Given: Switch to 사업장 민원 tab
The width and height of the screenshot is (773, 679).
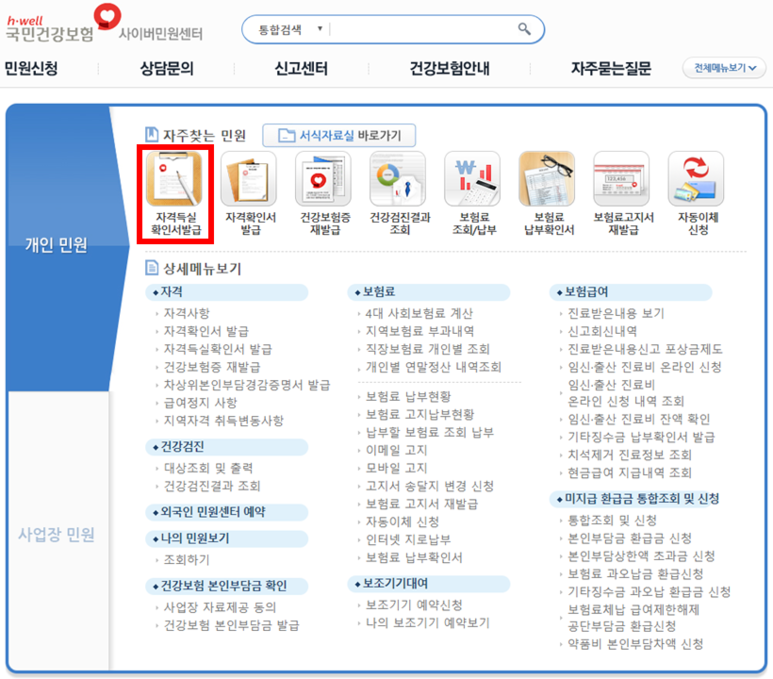Looking at the screenshot, I should click(x=56, y=535).
